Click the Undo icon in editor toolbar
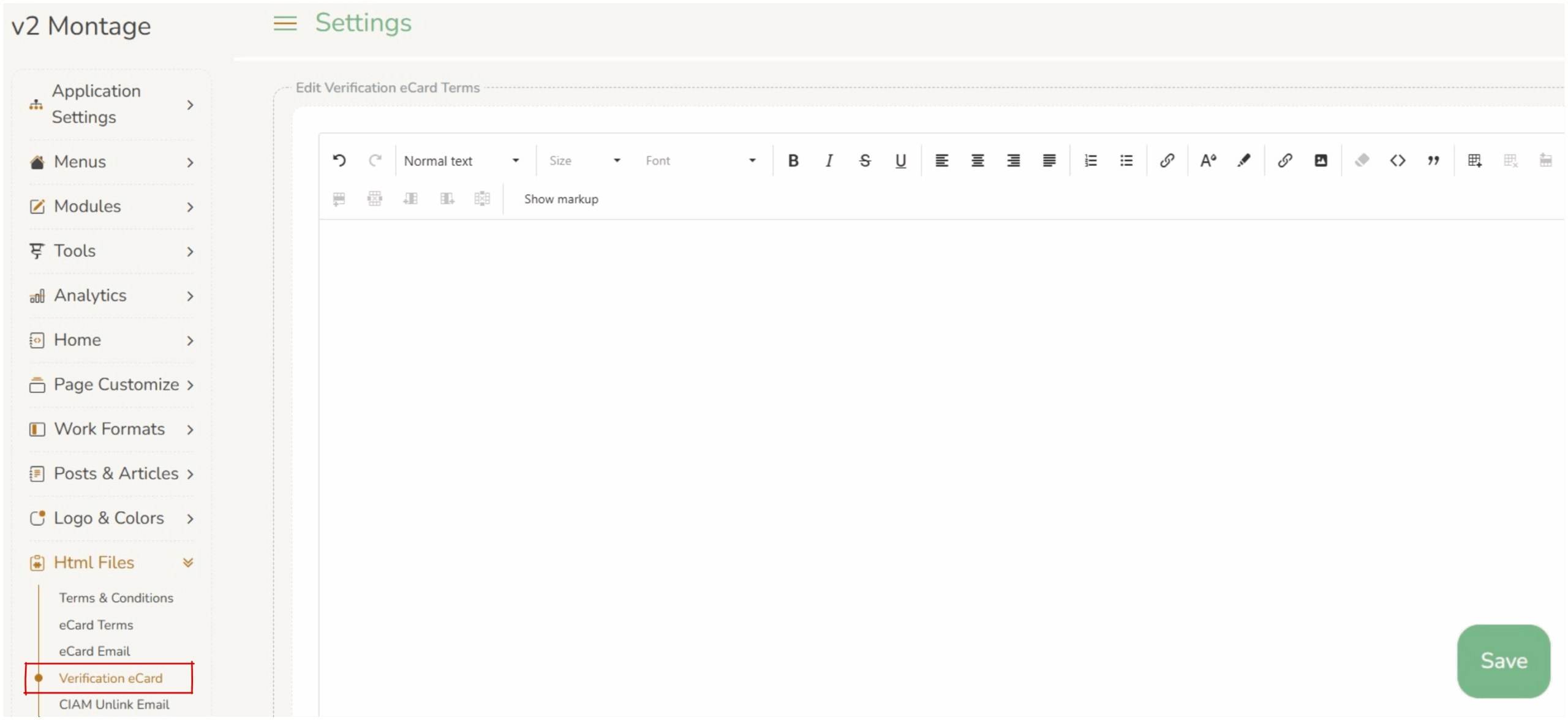1568x720 pixels. tap(339, 160)
